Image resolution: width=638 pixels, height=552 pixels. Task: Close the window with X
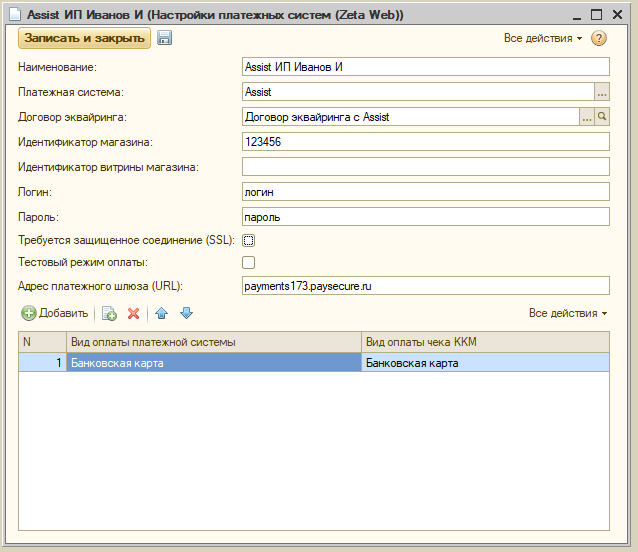tap(617, 15)
